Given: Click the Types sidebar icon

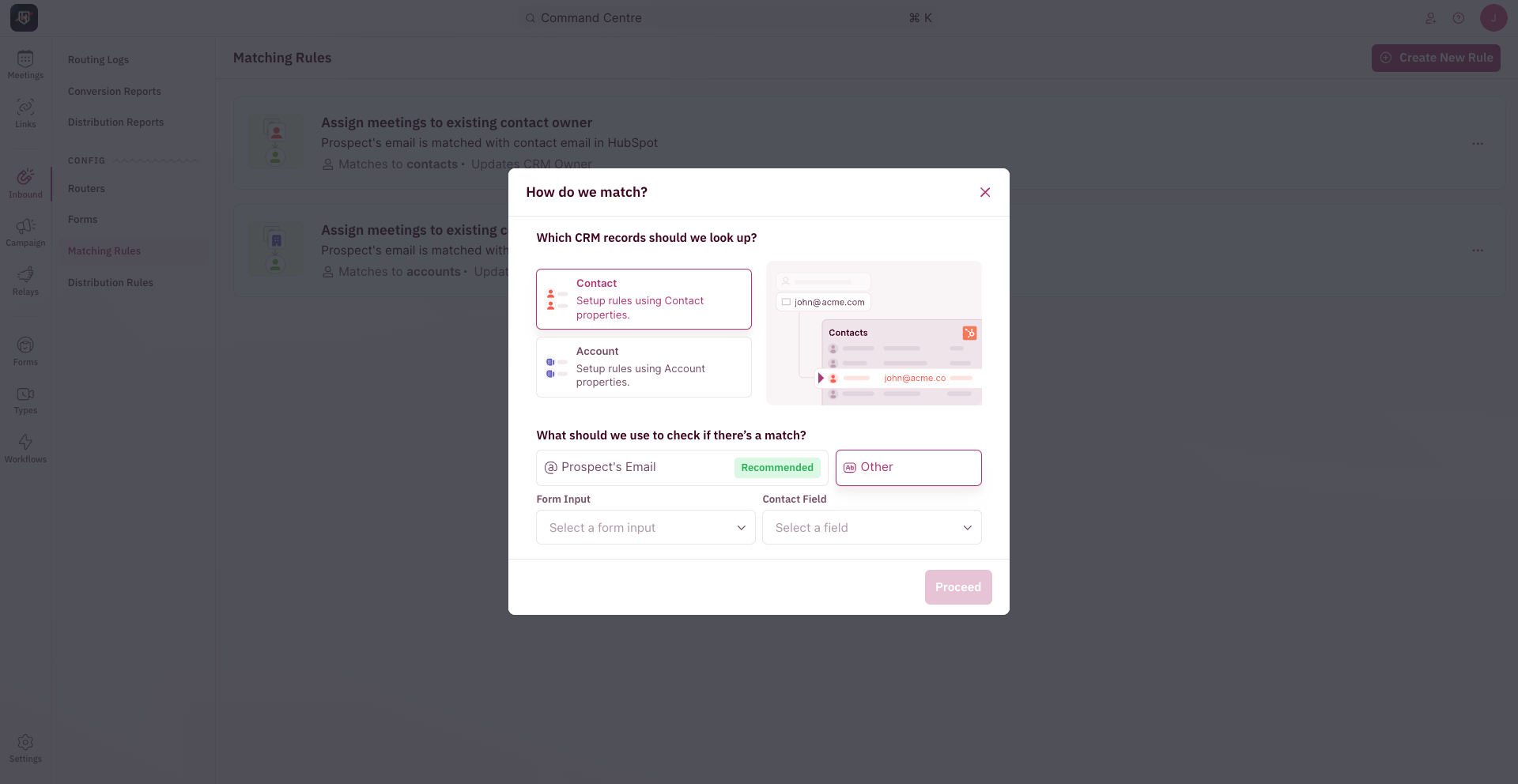Looking at the screenshot, I should 25,401.
